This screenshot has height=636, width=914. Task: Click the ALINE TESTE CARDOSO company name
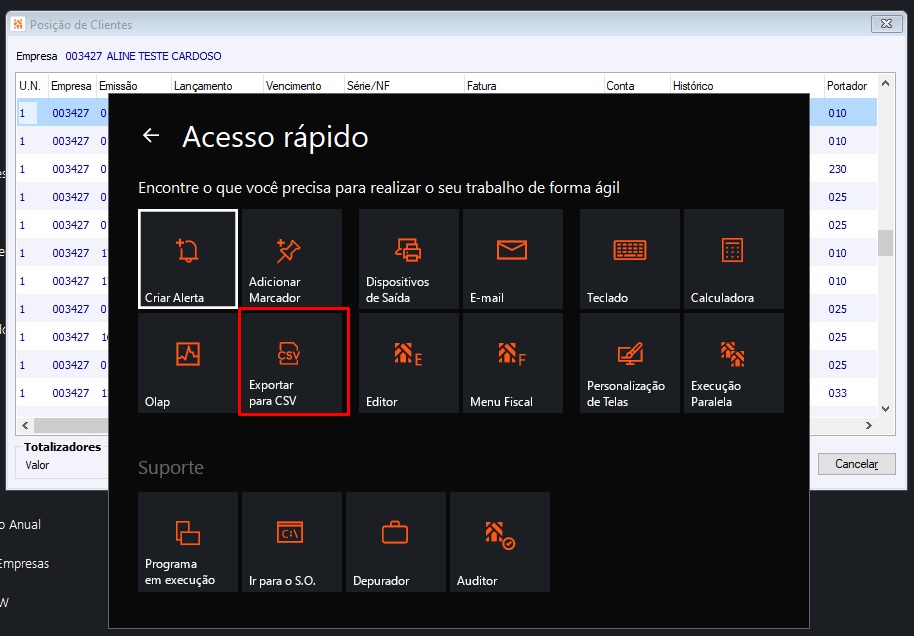click(164, 57)
